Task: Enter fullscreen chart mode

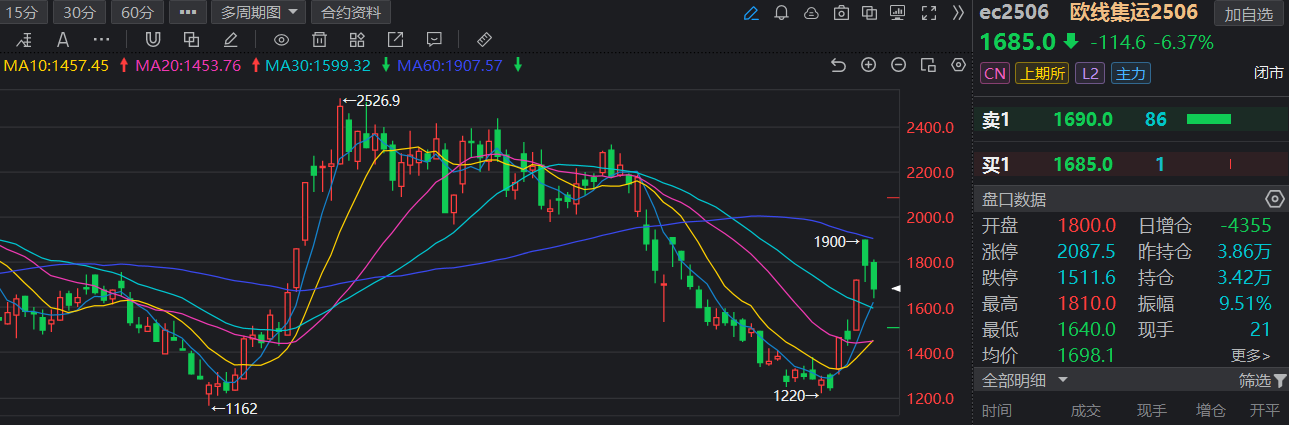Action: pos(929,13)
